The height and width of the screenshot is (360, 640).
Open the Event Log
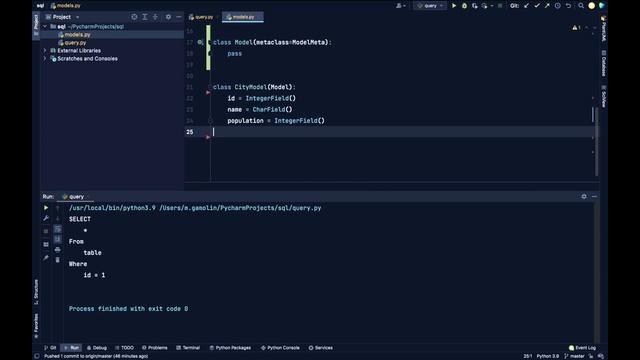coord(582,348)
